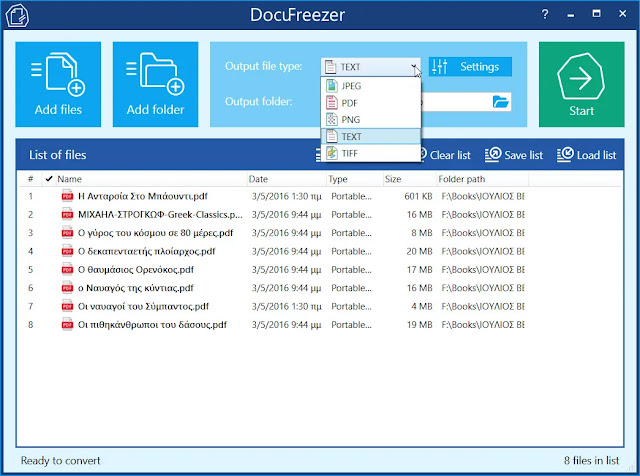
Task: Select file Ο θαυμάσιος Ορενόκος.pdf
Action: coord(136,270)
